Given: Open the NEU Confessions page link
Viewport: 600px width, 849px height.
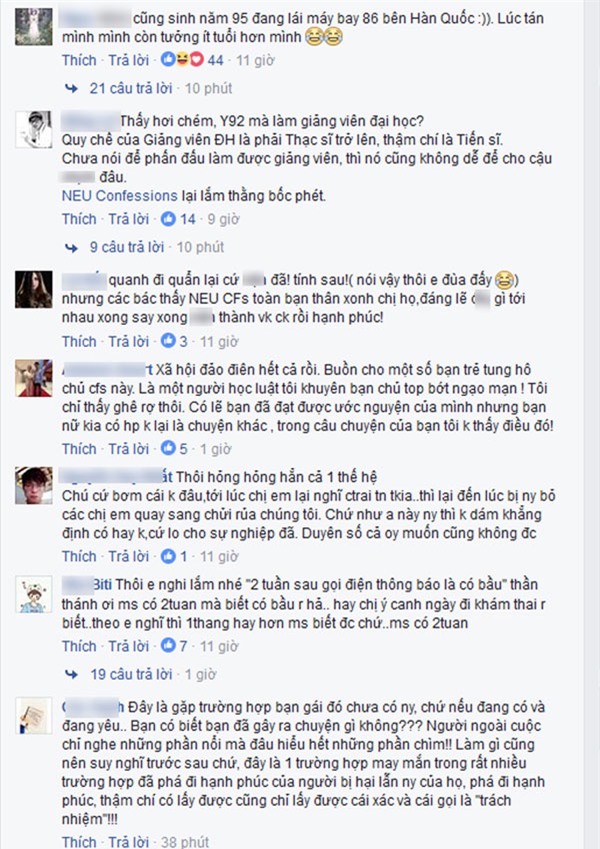Looking at the screenshot, I should (x=120, y=195).
